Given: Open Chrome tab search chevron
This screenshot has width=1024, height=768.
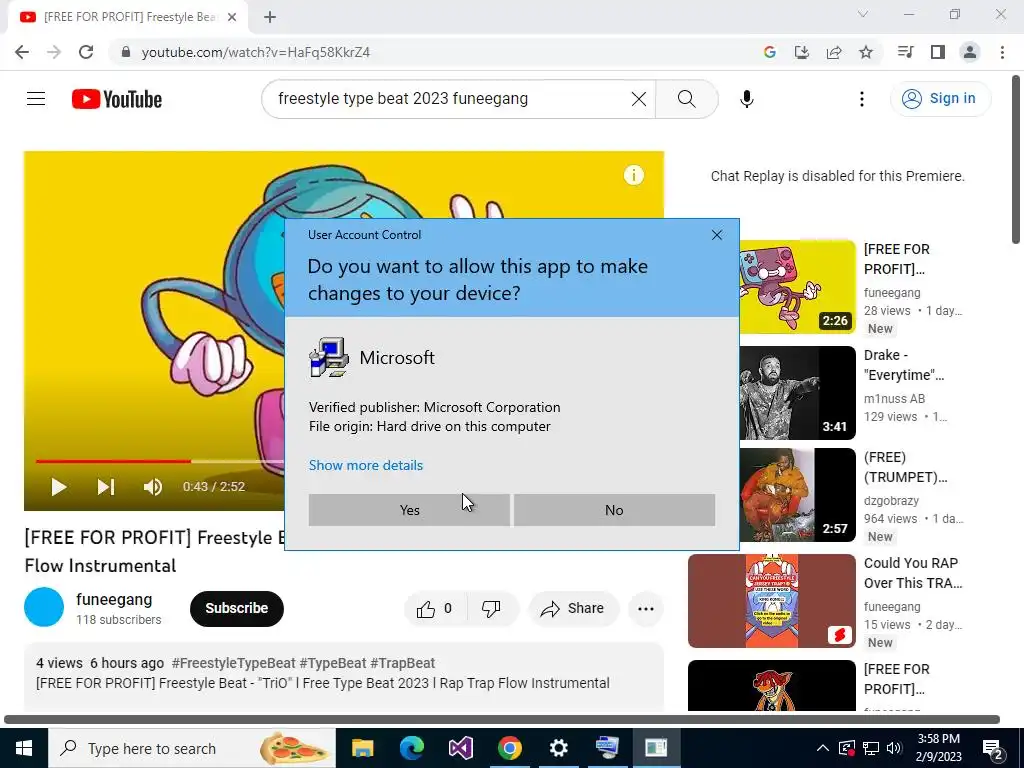Looking at the screenshot, I should 863,14.
